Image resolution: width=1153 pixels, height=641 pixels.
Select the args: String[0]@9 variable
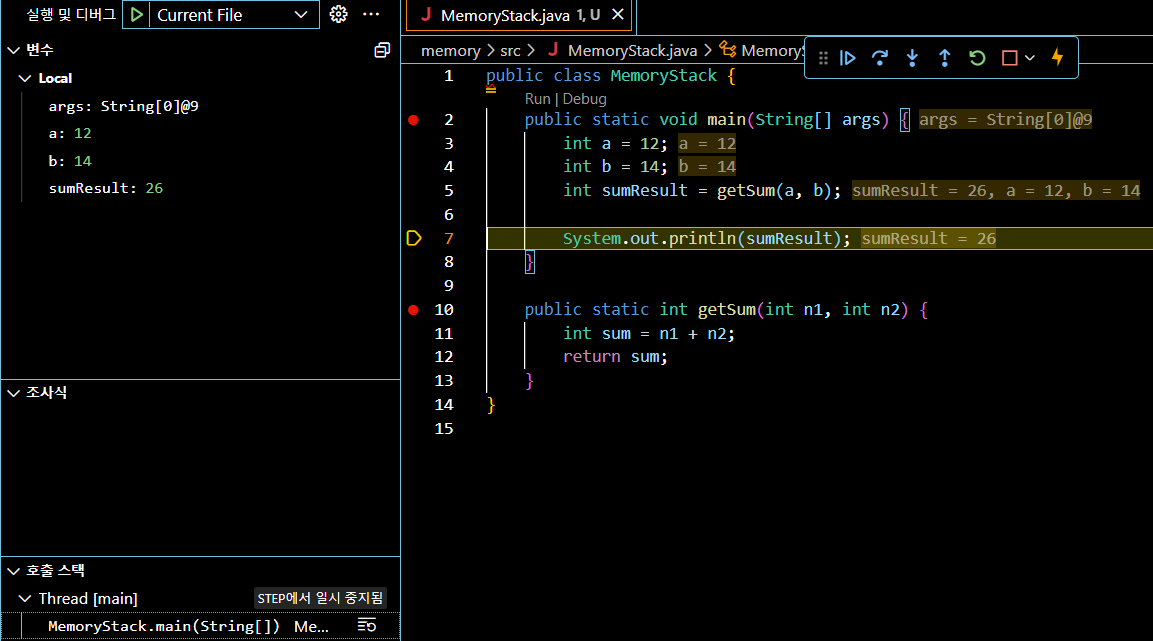[x=124, y=106]
